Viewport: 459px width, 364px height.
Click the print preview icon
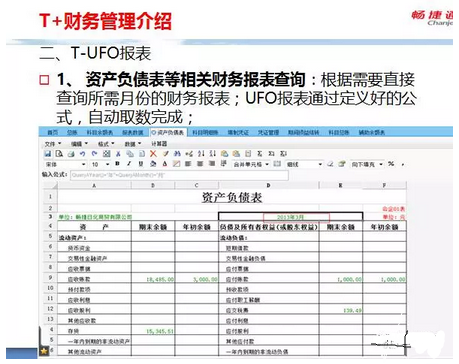coord(59,154)
